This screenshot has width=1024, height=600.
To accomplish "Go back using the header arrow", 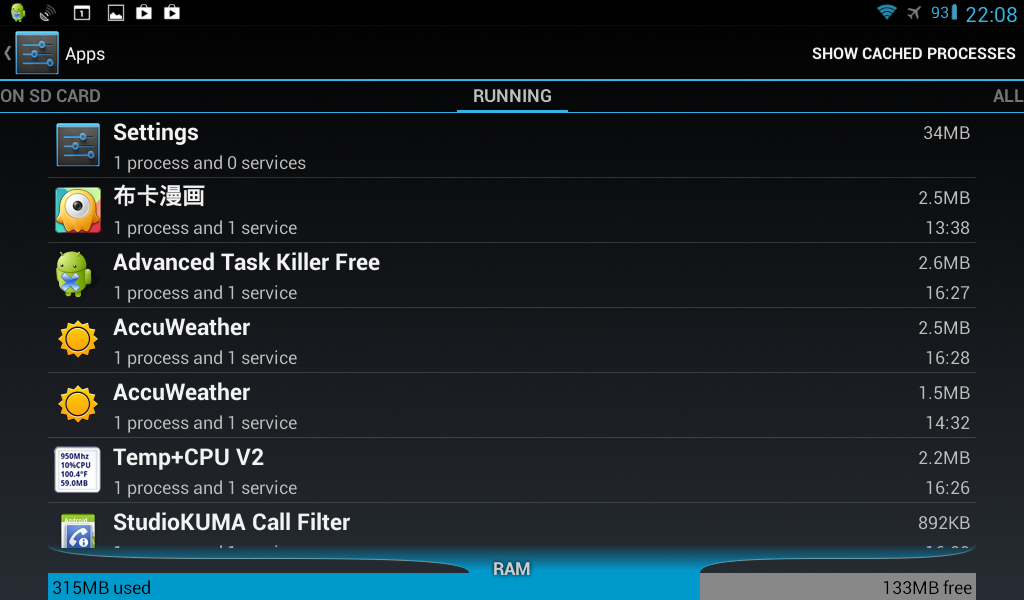I will [7, 53].
